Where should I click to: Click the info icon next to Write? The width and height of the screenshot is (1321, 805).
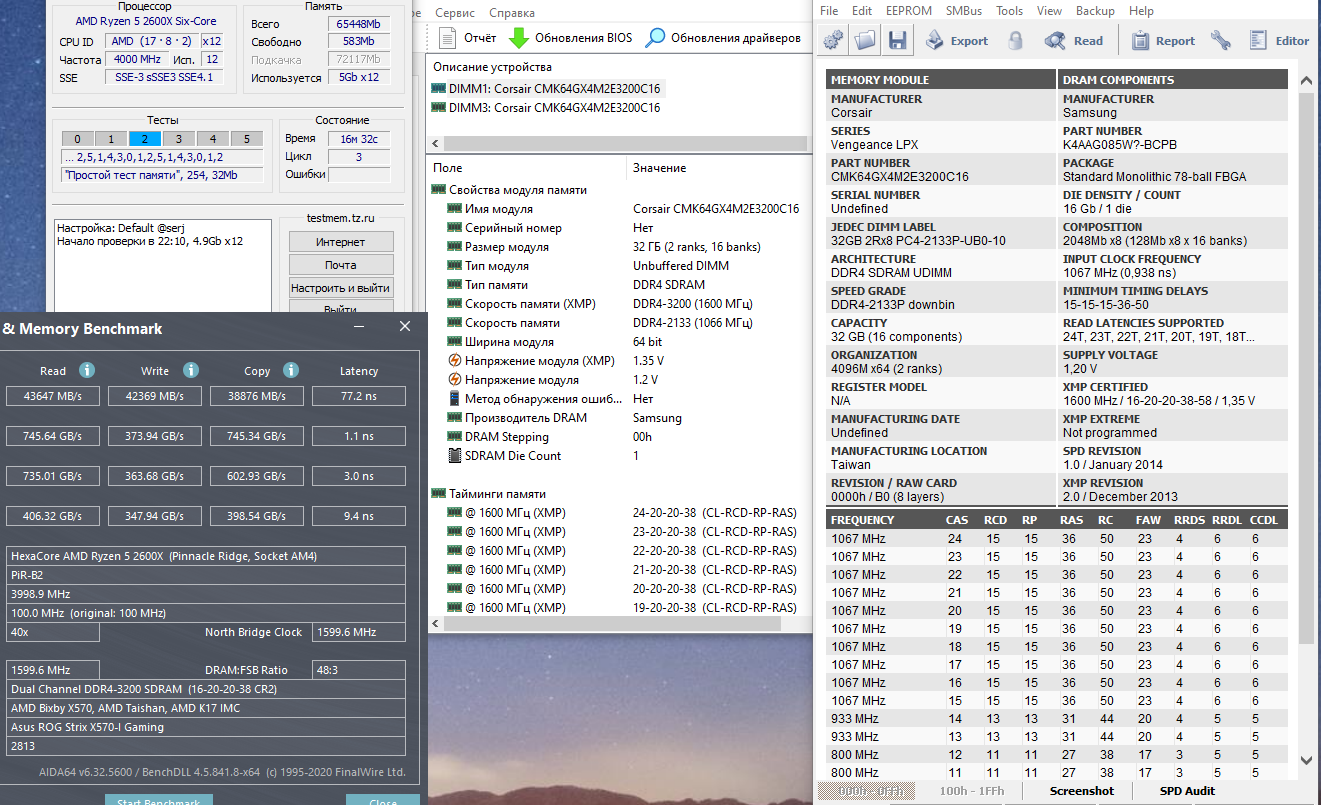tap(190, 370)
